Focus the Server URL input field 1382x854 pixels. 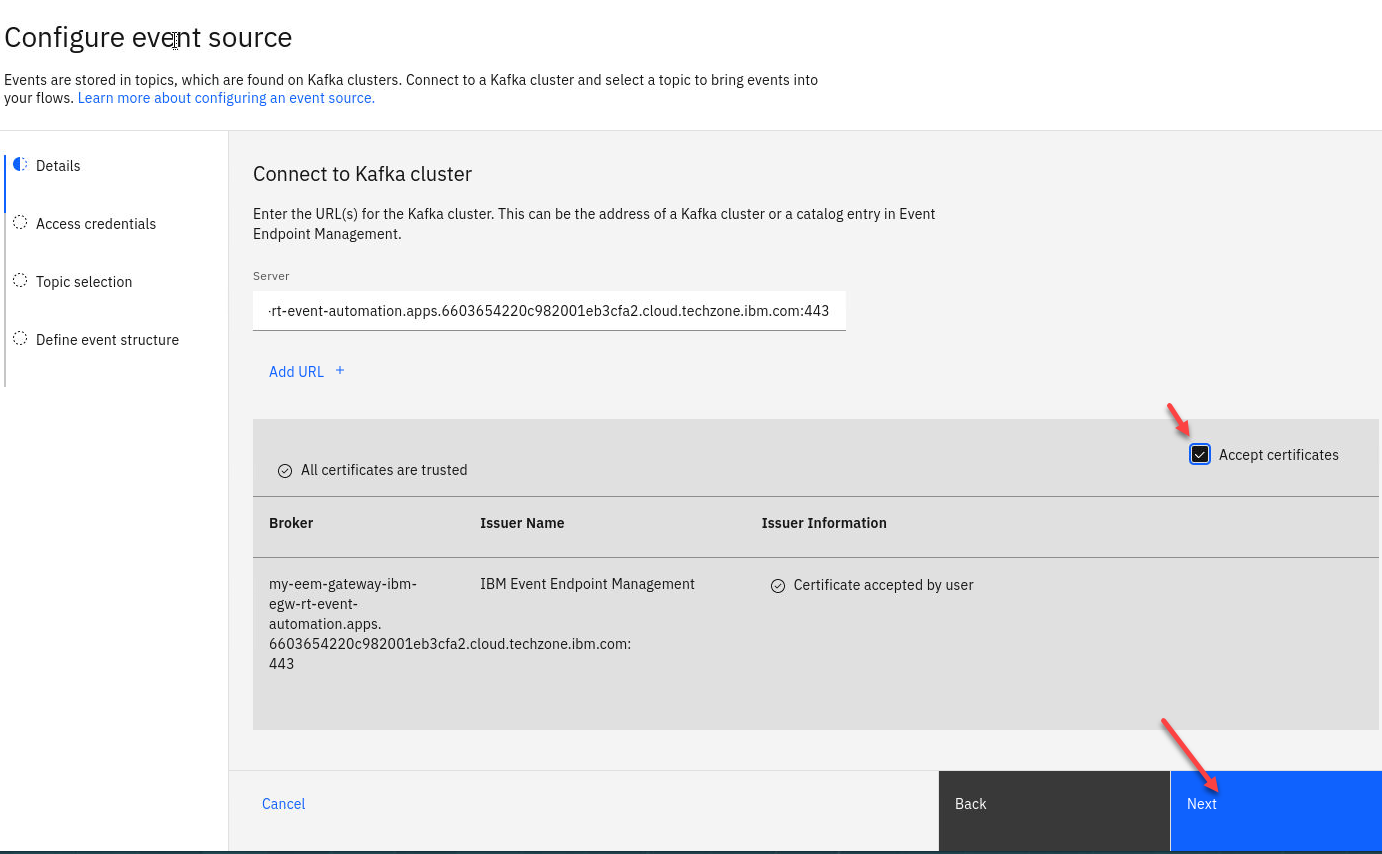[x=549, y=311]
